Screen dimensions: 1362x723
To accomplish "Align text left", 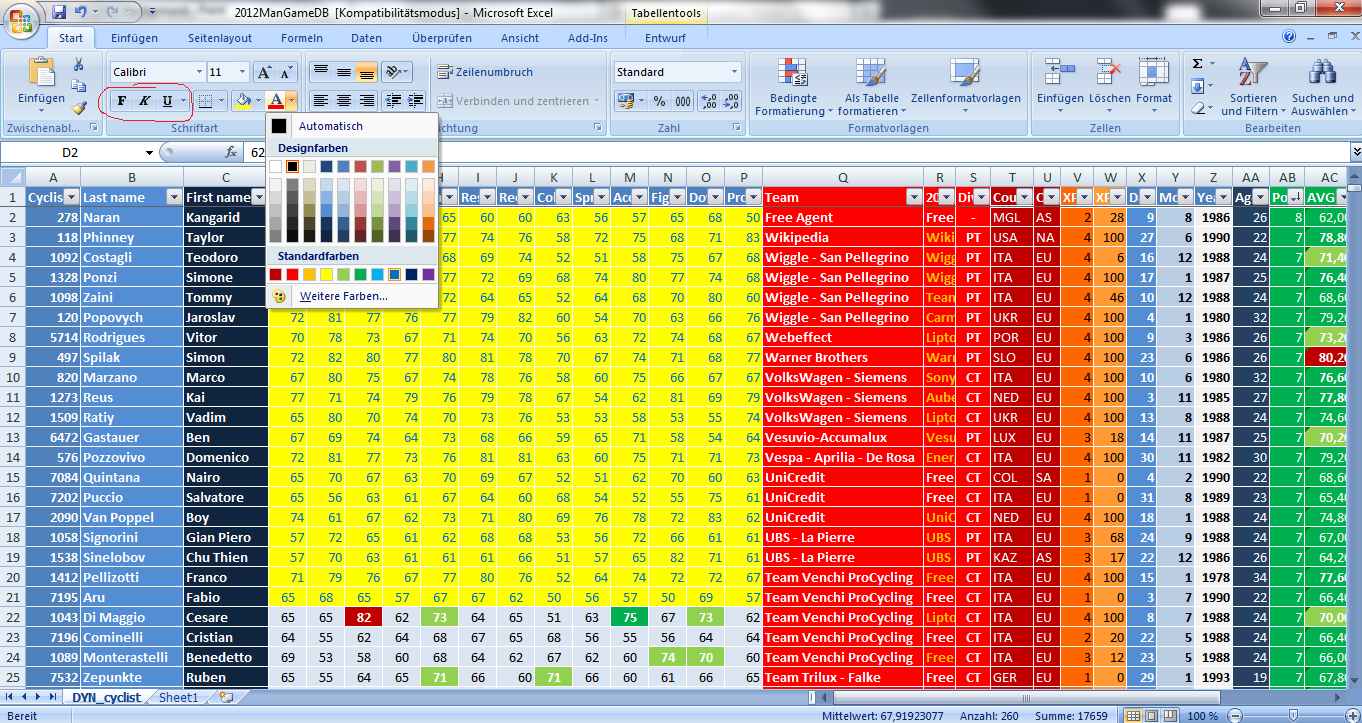I will point(320,101).
